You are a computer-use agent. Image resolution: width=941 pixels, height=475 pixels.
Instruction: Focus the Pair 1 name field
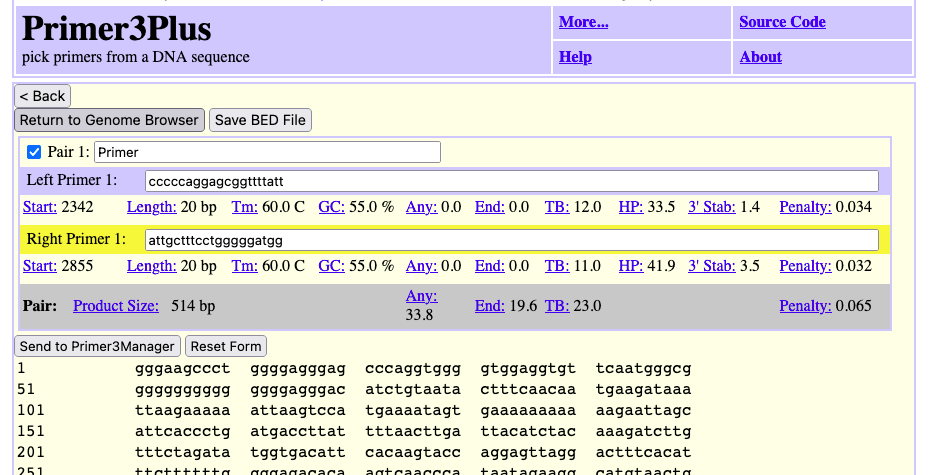[x=267, y=153]
